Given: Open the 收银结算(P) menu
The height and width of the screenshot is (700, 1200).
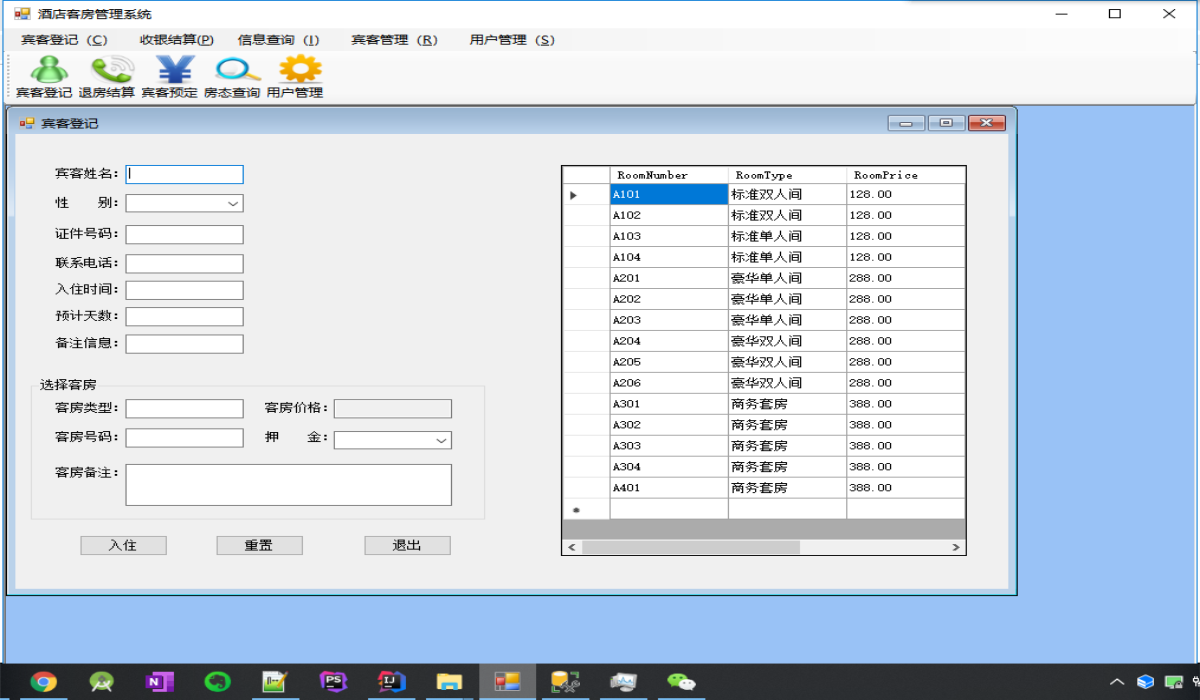Looking at the screenshot, I should tap(176, 40).
